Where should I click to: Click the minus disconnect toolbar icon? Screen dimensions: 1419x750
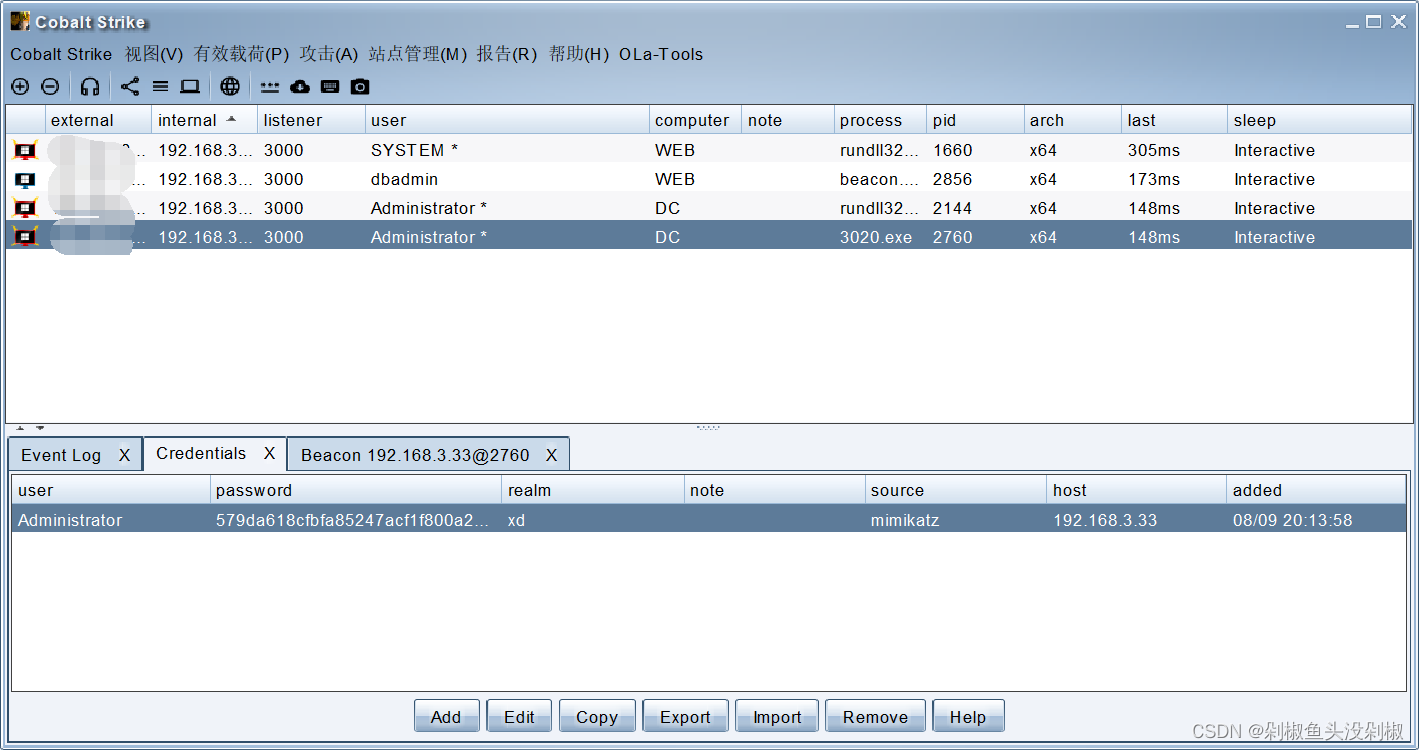(x=50, y=87)
